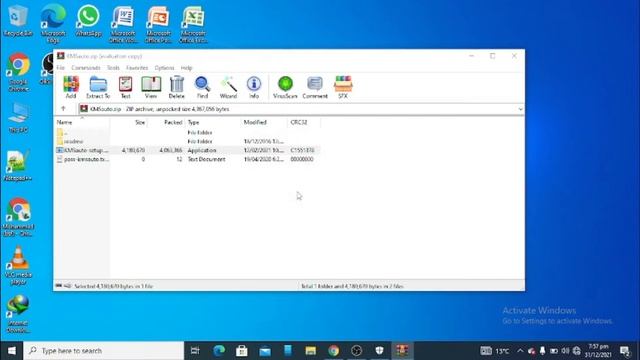Select the folder row dated 2016
This screenshot has width=640, height=360.
pyautogui.click(x=187, y=141)
